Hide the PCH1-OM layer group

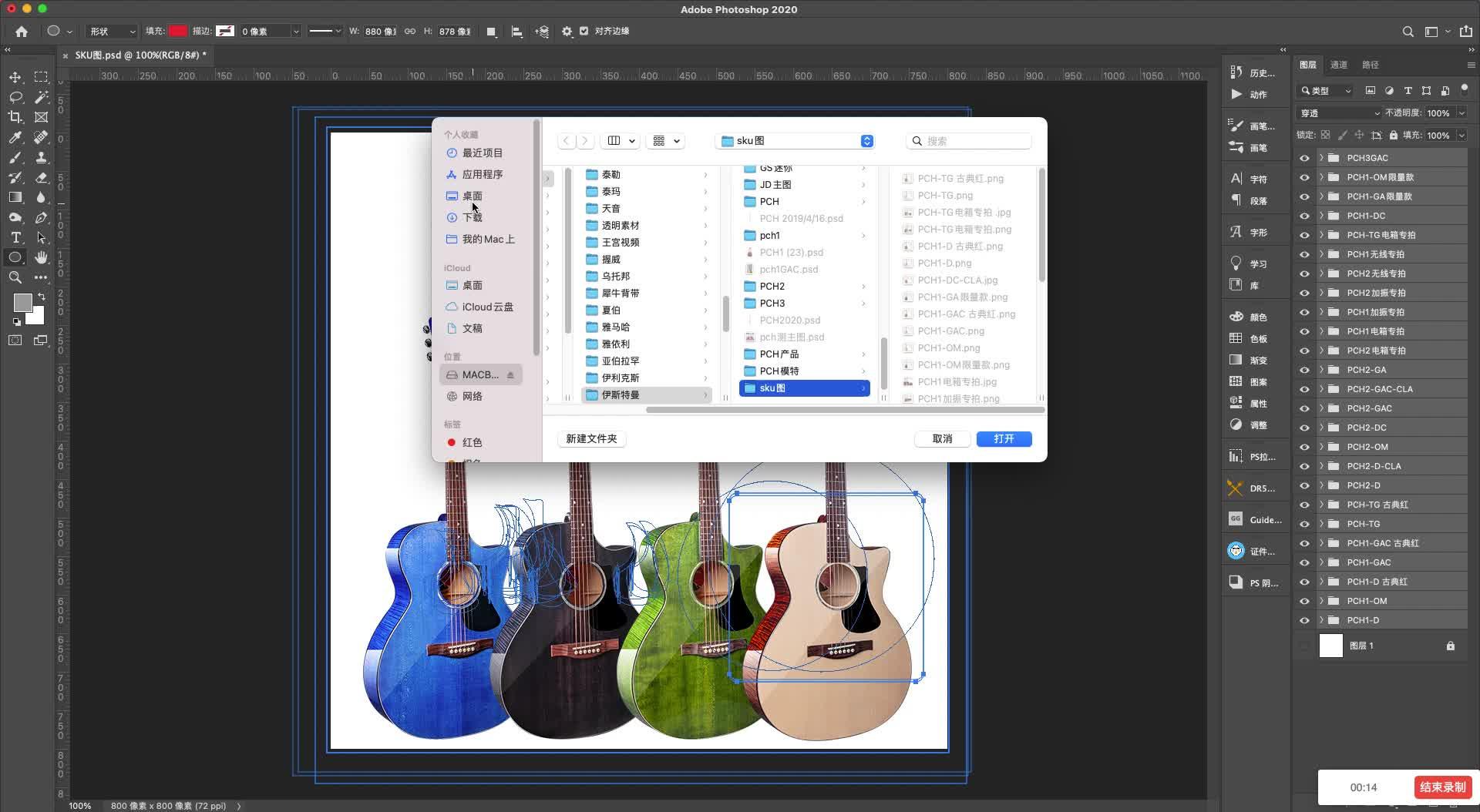click(1304, 601)
